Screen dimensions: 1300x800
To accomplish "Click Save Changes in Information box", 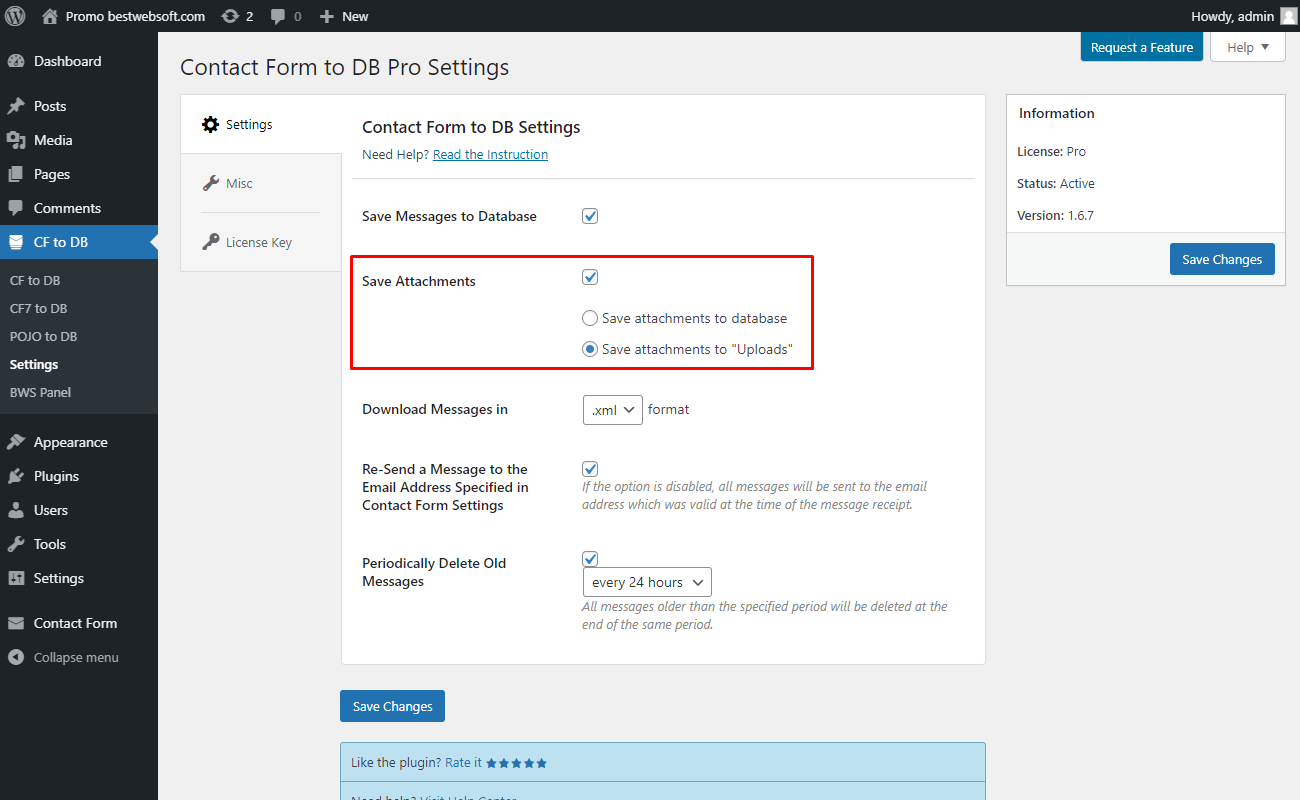I will [x=1222, y=259].
